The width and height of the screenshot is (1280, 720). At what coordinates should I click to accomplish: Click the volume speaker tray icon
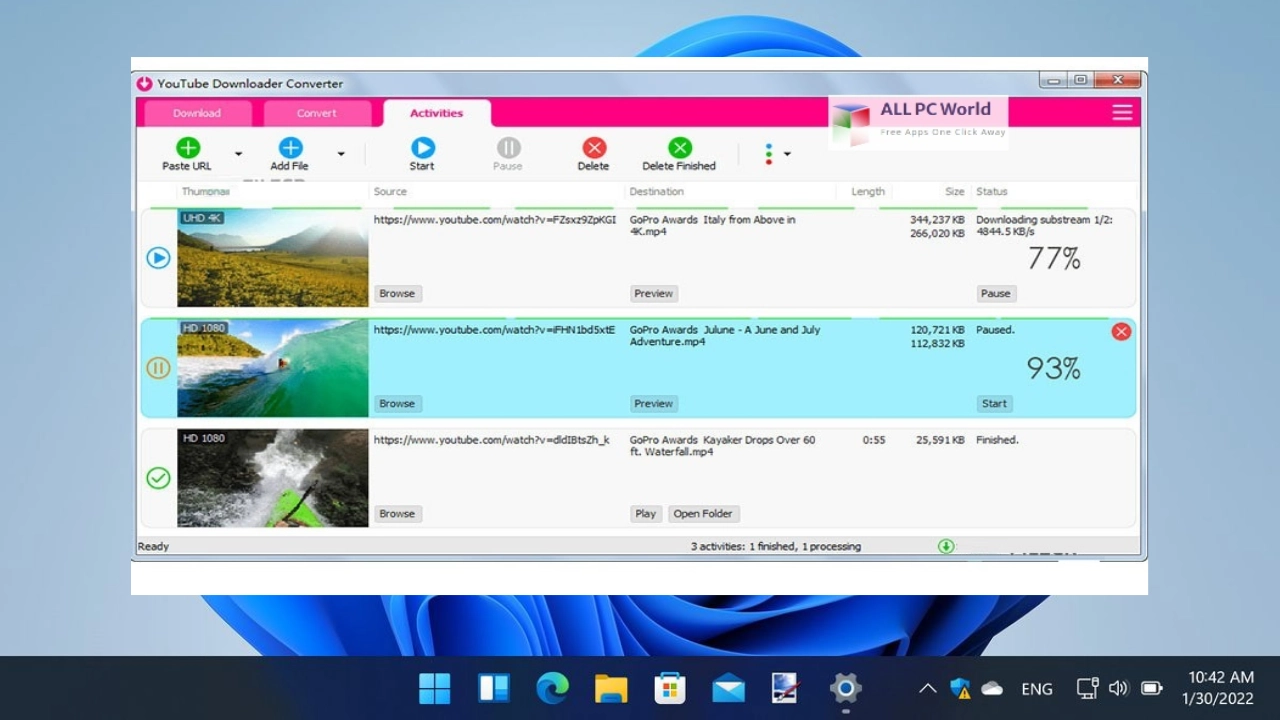tap(1119, 688)
